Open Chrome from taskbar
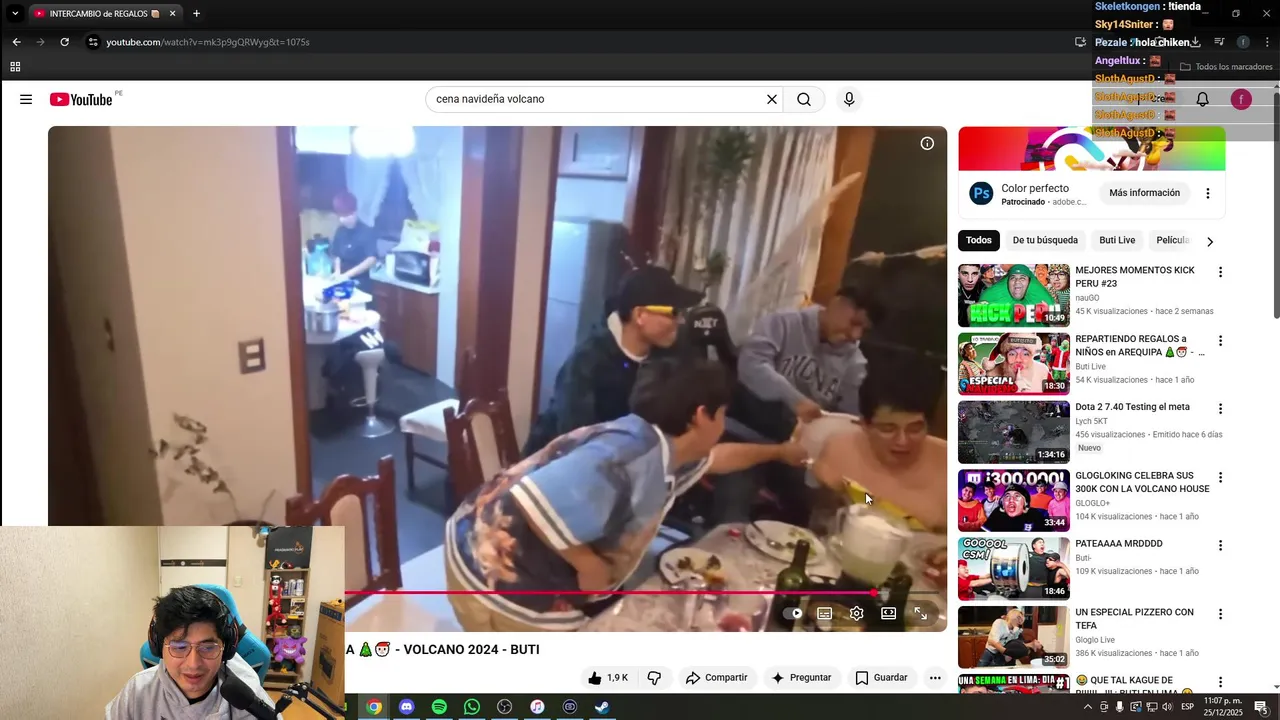Image resolution: width=1280 pixels, height=720 pixels. (374, 707)
